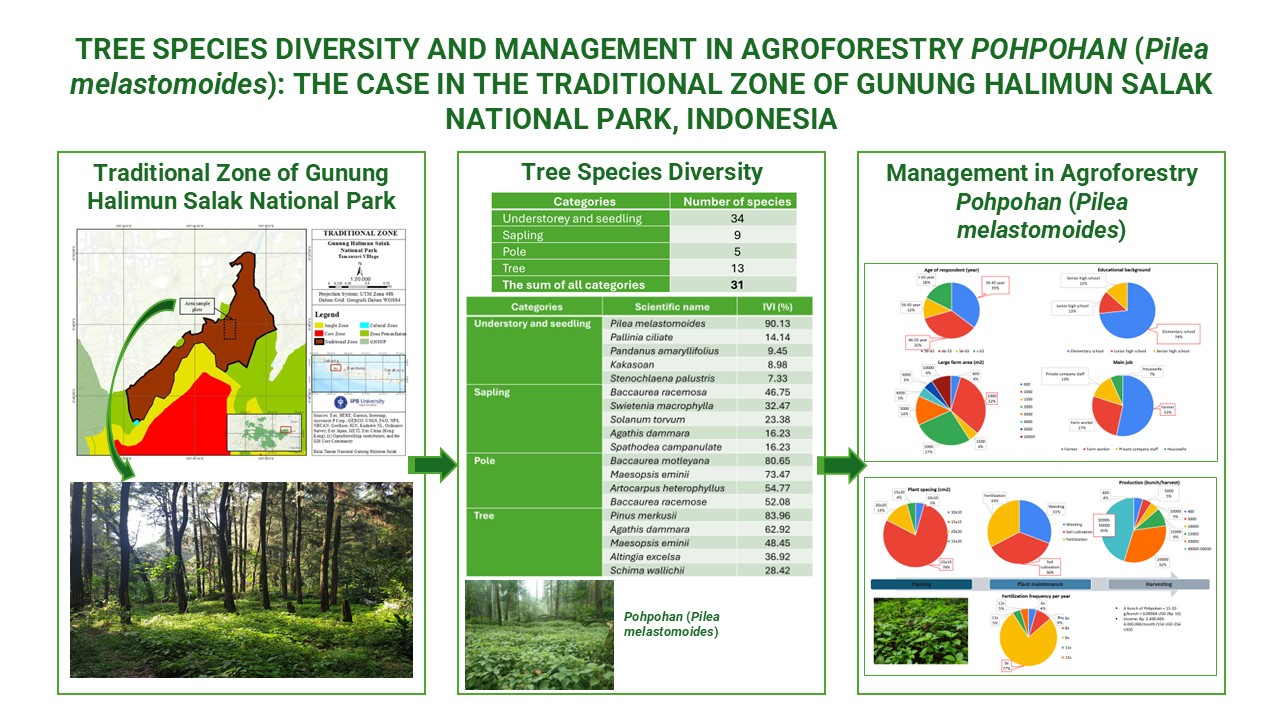The width and height of the screenshot is (1280, 720).
Task: Click the 'Age of respondent (year)' pie chart
Action: click(951, 310)
